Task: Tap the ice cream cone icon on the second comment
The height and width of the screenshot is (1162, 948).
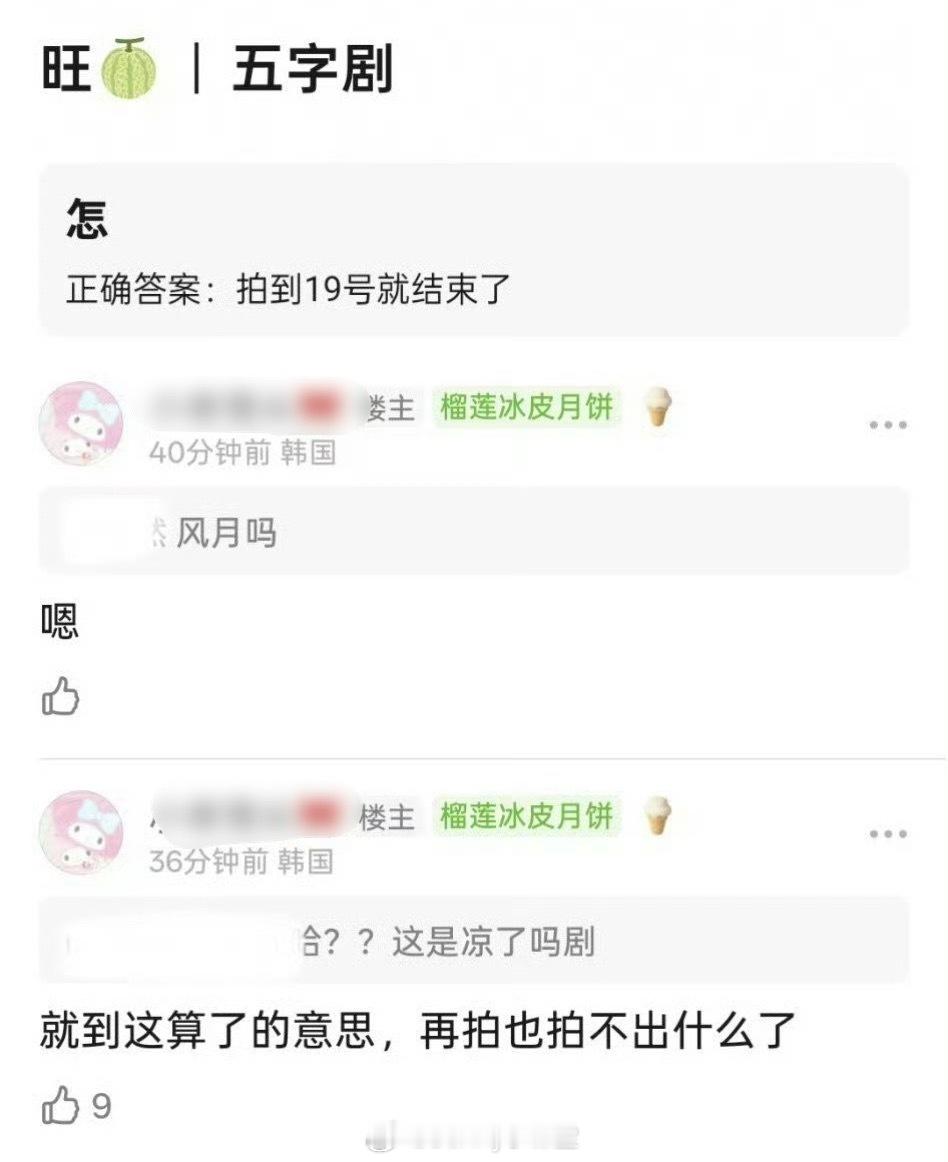Action: point(657,816)
